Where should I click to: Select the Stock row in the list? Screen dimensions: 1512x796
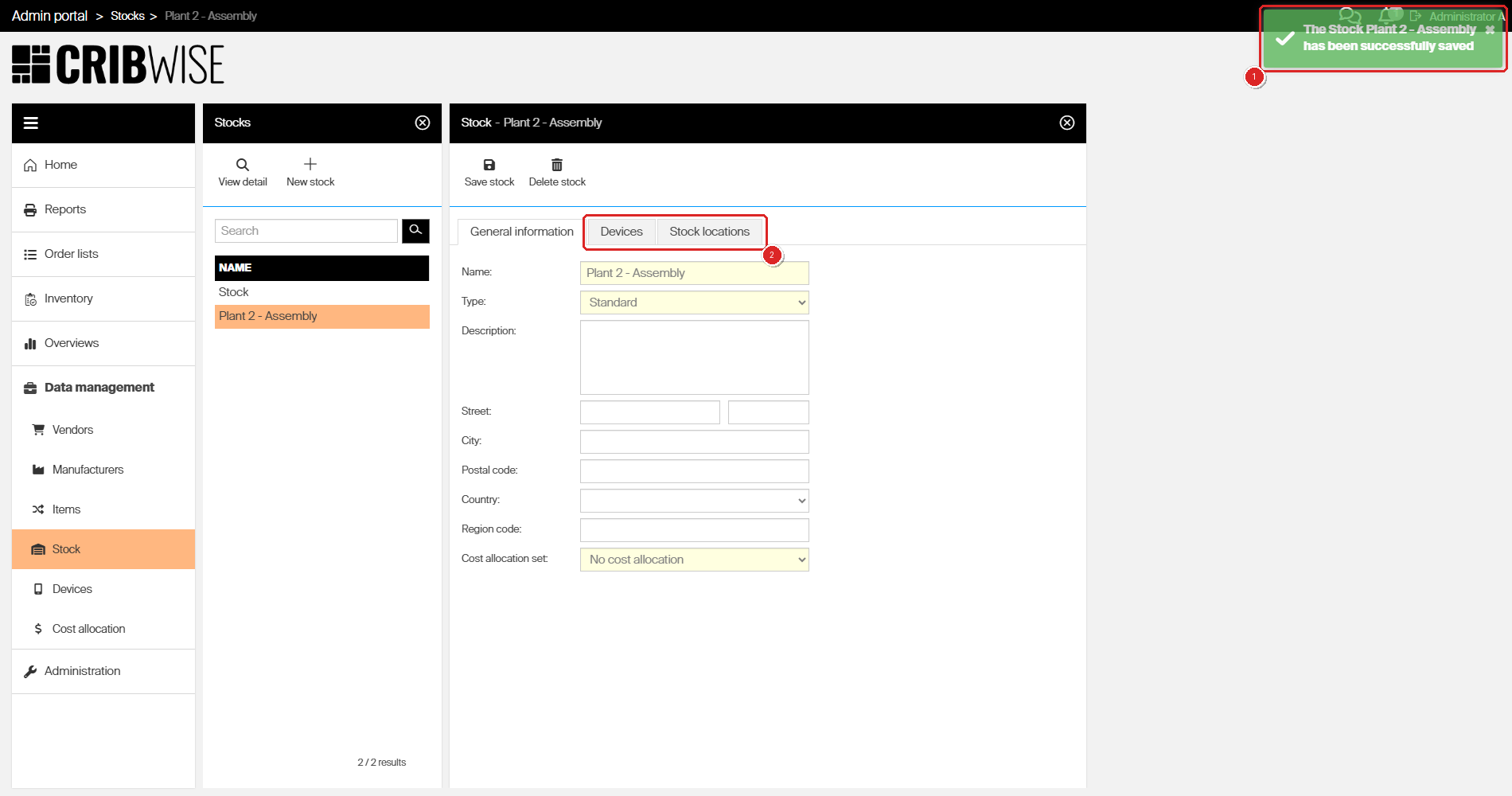(x=322, y=292)
